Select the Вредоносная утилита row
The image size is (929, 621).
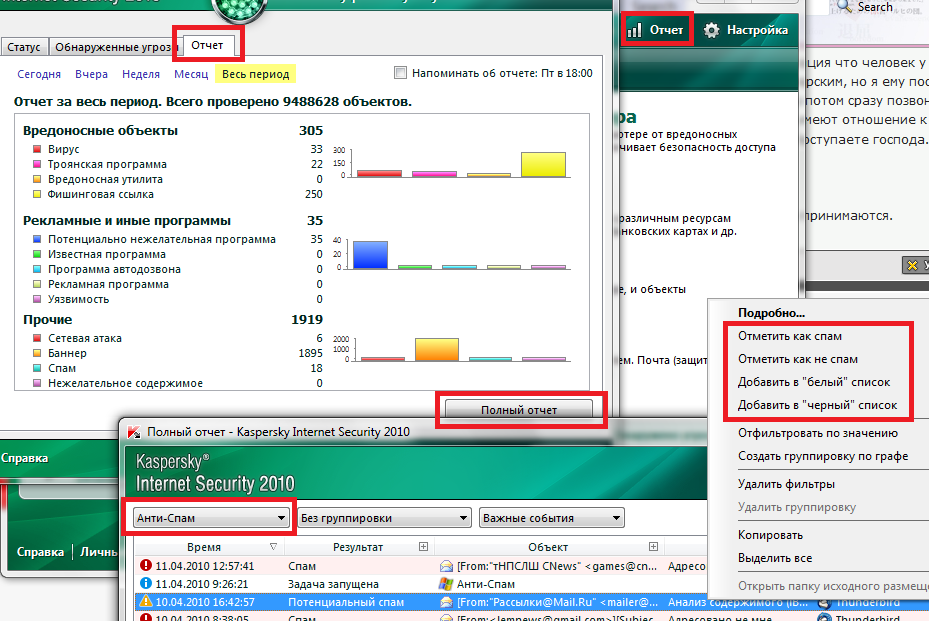pos(177,179)
